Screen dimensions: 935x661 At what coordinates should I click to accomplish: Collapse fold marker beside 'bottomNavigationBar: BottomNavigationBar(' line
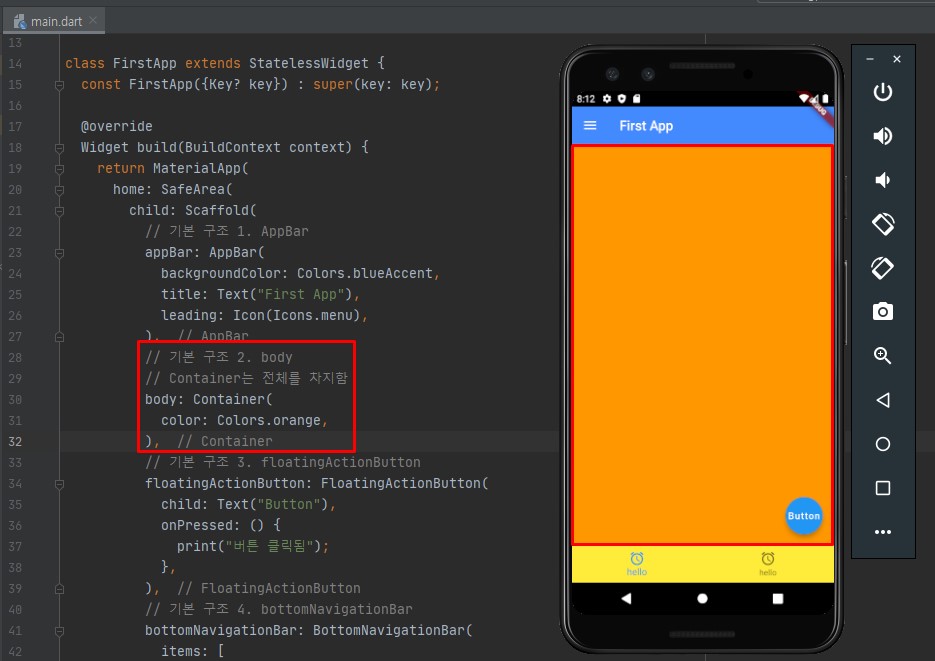tap(59, 631)
